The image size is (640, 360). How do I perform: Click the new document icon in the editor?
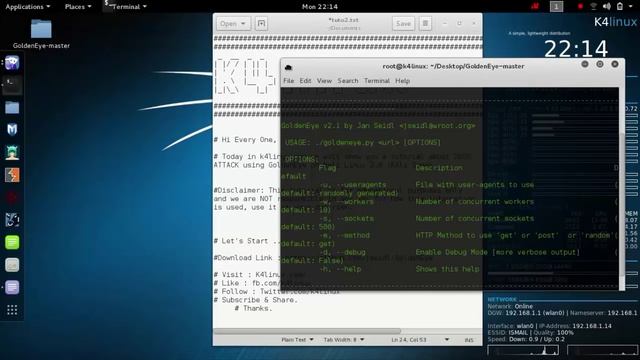coord(261,24)
